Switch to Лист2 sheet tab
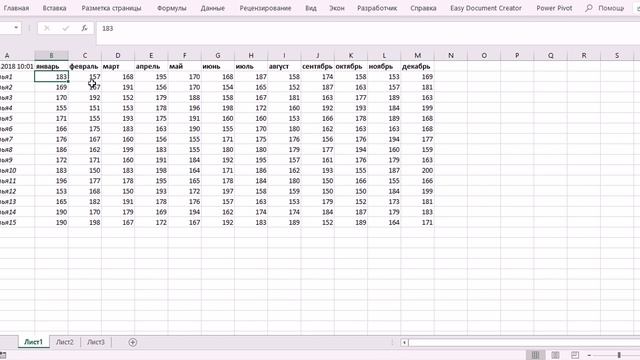 [x=65, y=342]
